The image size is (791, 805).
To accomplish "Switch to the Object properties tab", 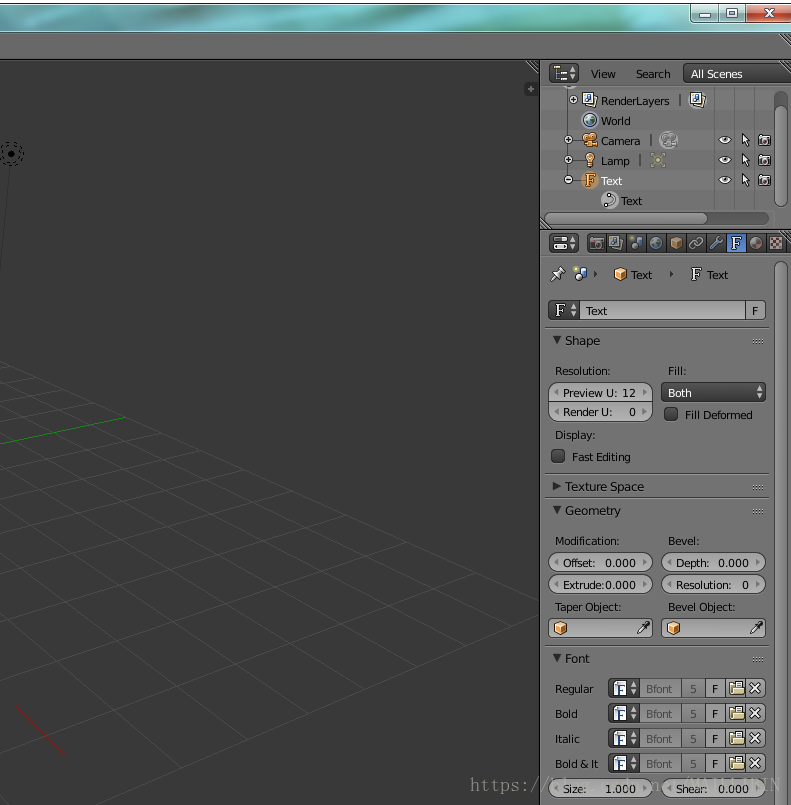I will tap(676, 243).
